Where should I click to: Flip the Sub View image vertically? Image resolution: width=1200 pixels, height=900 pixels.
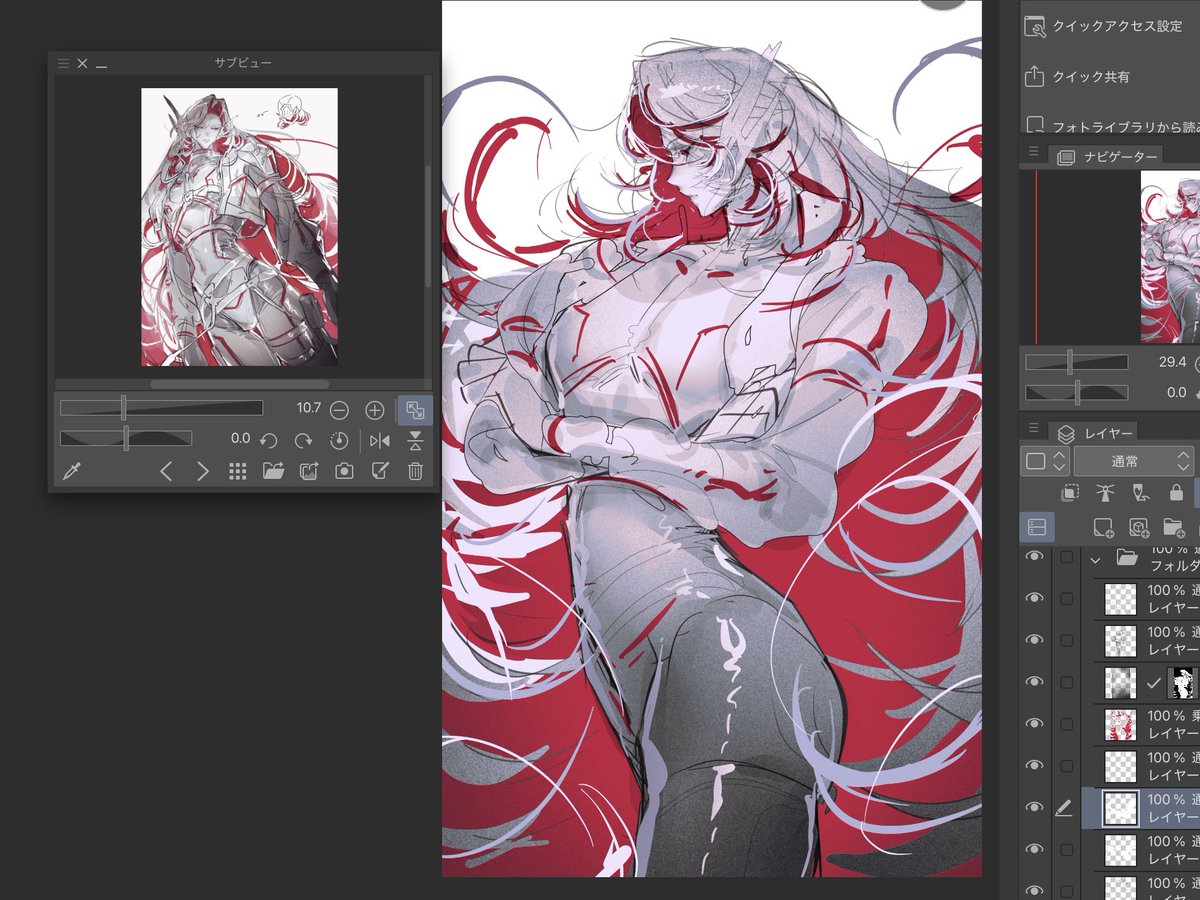(x=415, y=440)
